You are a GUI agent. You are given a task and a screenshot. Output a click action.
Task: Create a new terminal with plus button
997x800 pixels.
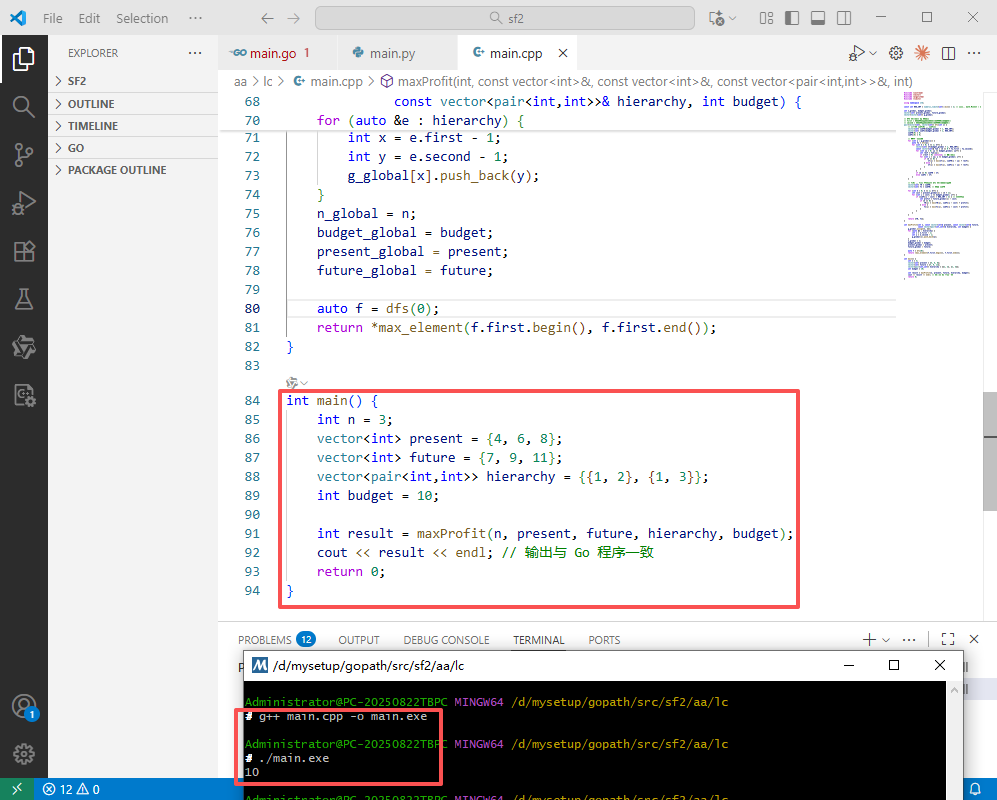click(x=869, y=640)
